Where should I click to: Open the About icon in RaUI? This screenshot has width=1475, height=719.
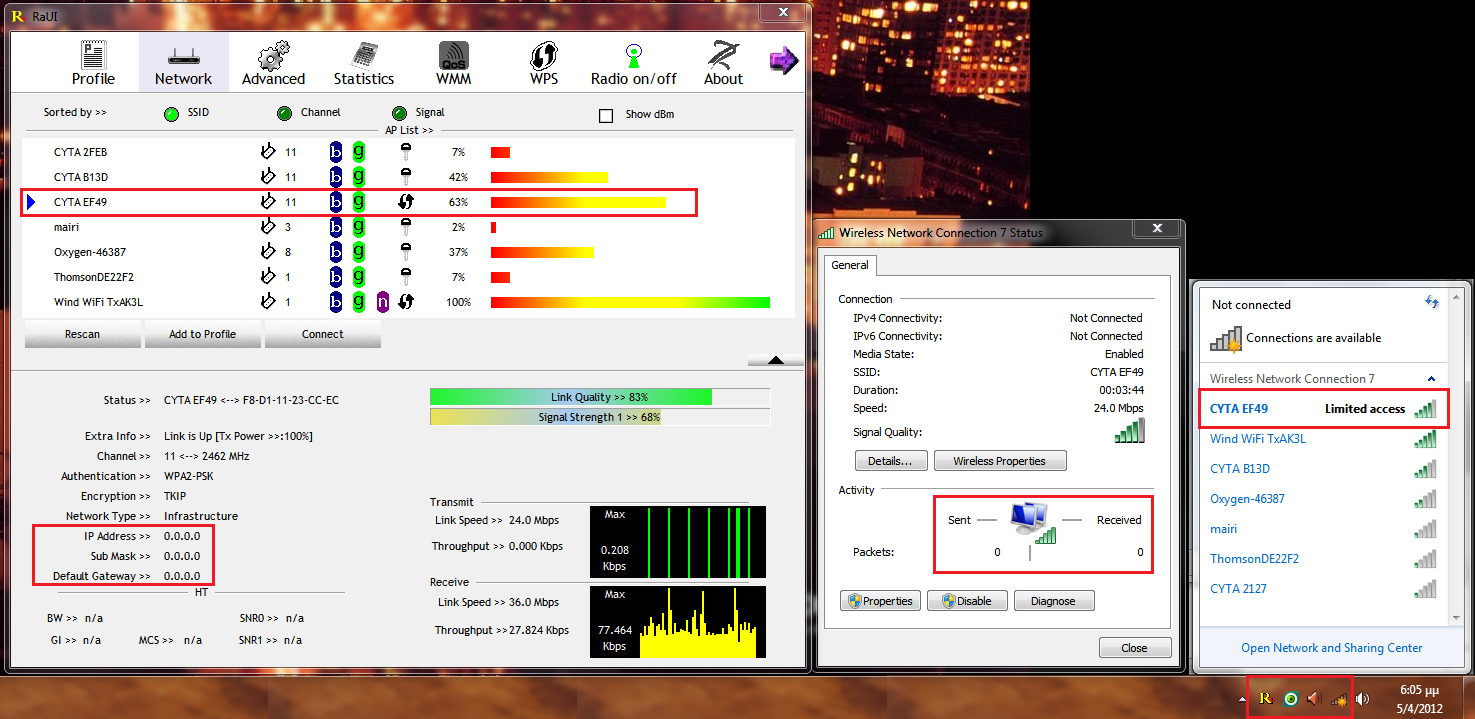click(x=723, y=62)
